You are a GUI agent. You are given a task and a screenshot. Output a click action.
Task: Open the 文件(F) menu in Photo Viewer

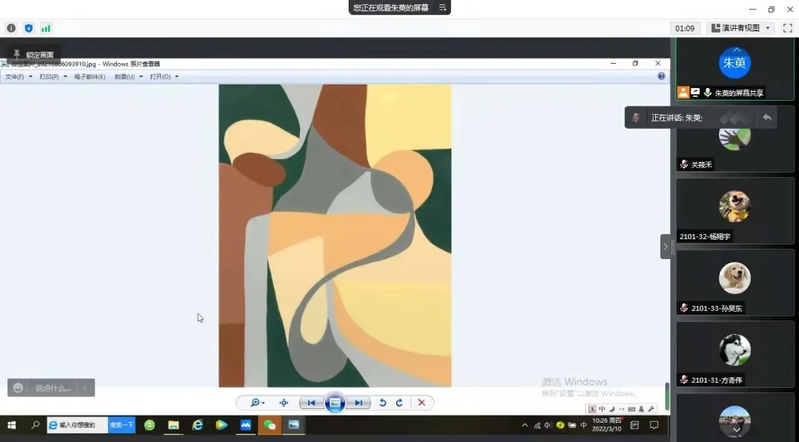(x=15, y=76)
